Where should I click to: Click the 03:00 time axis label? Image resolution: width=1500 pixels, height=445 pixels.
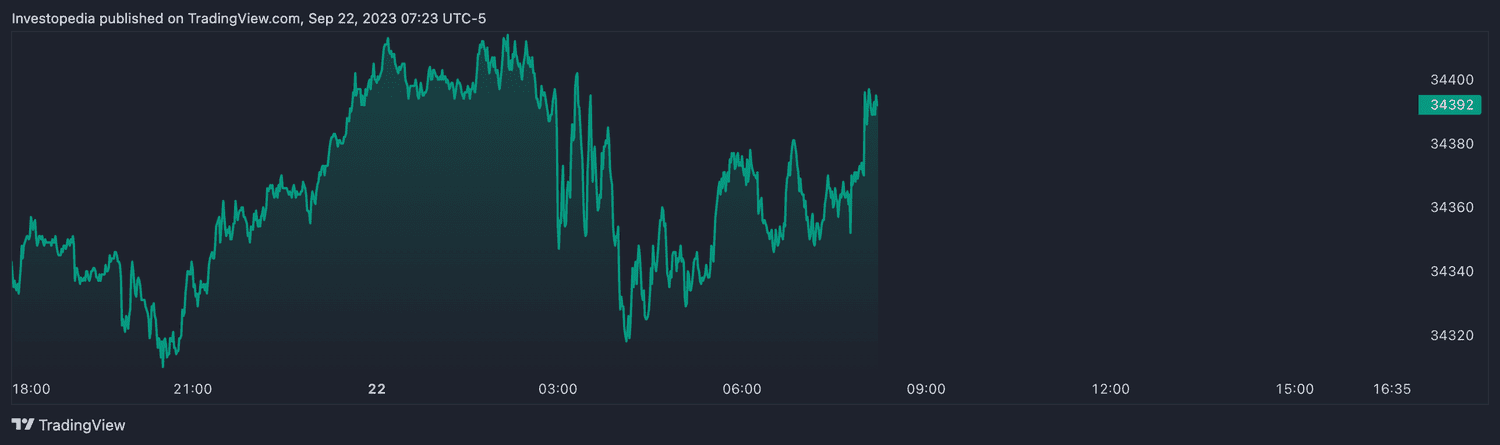click(558, 389)
